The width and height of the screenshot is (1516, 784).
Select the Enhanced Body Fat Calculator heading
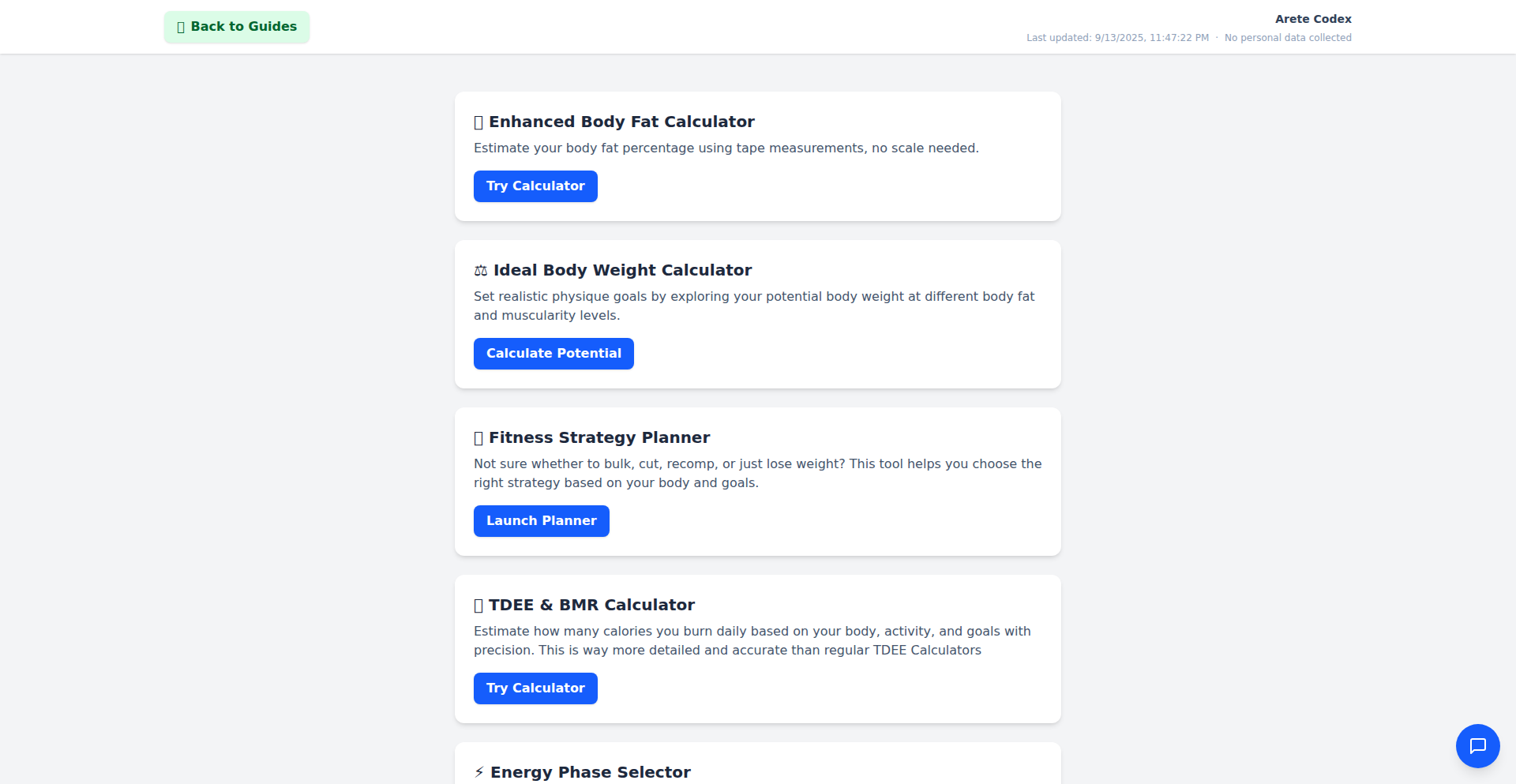621,122
